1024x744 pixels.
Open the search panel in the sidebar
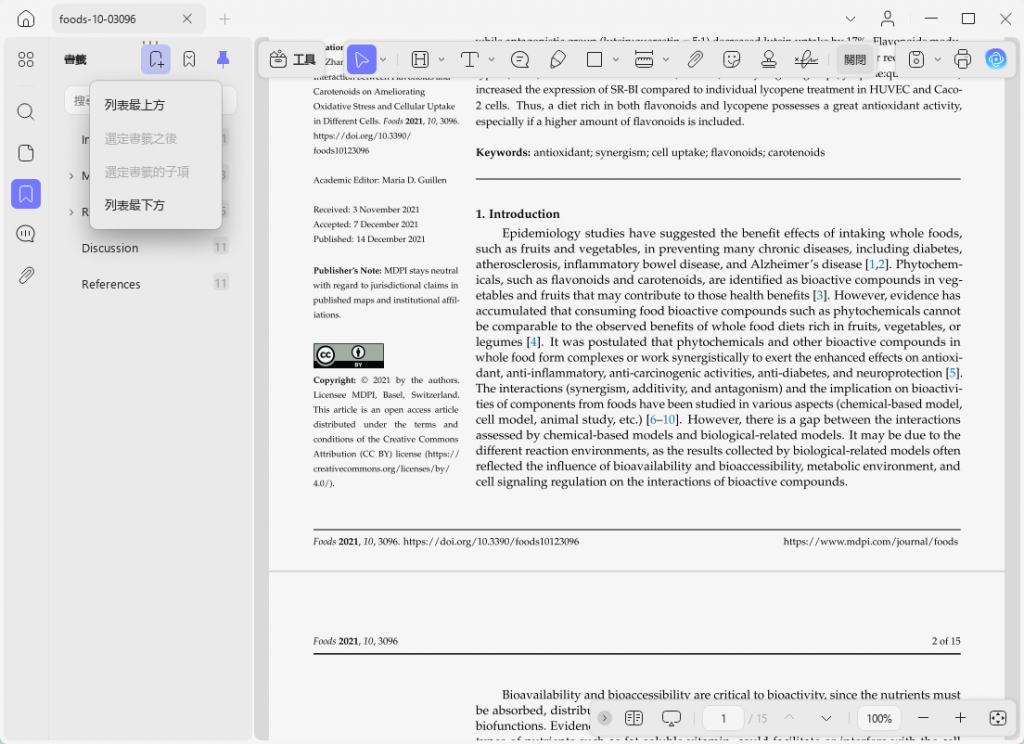pos(26,111)
